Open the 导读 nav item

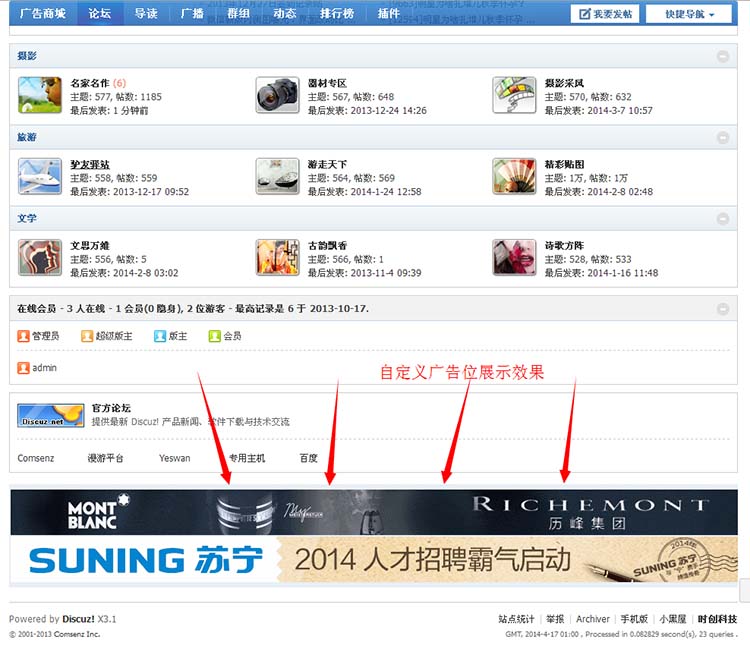point(146,13)
